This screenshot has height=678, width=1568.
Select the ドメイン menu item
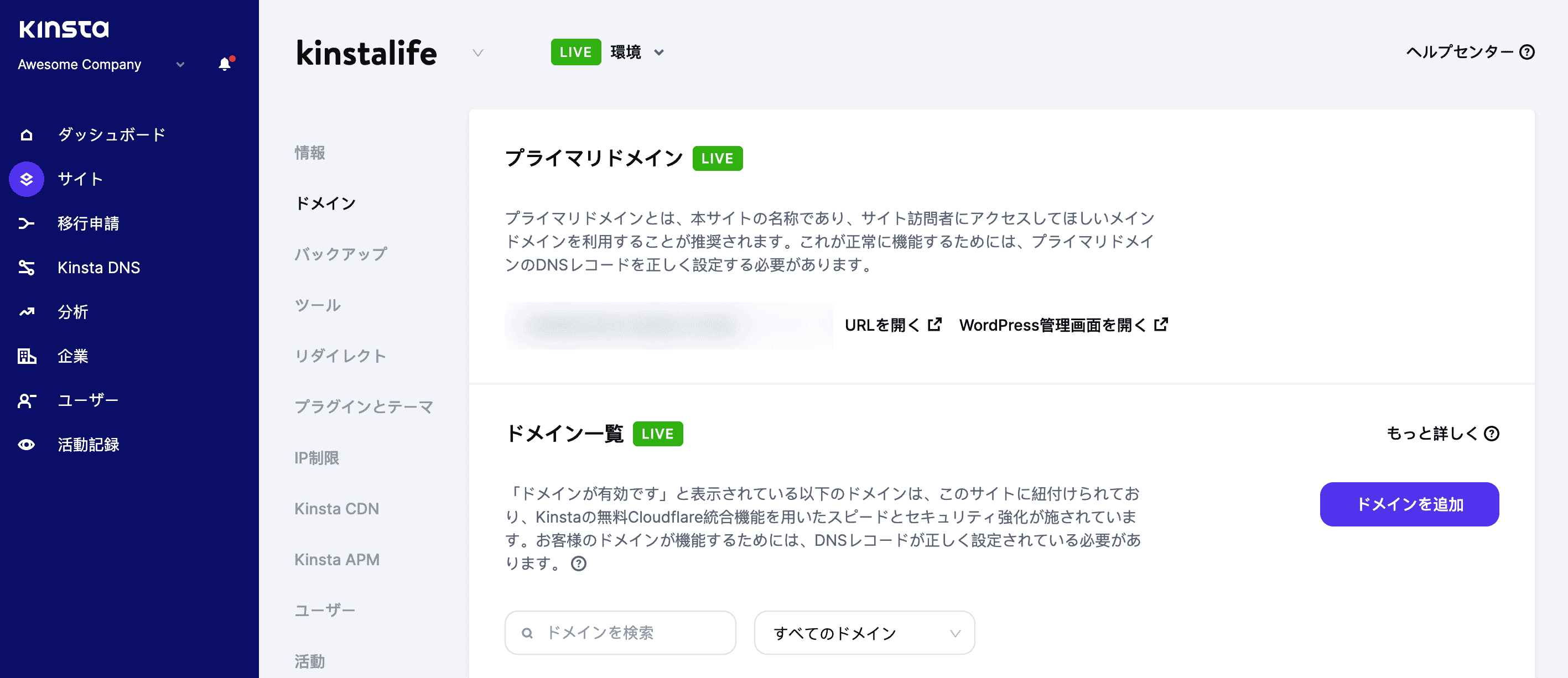(x=326, y=202)
